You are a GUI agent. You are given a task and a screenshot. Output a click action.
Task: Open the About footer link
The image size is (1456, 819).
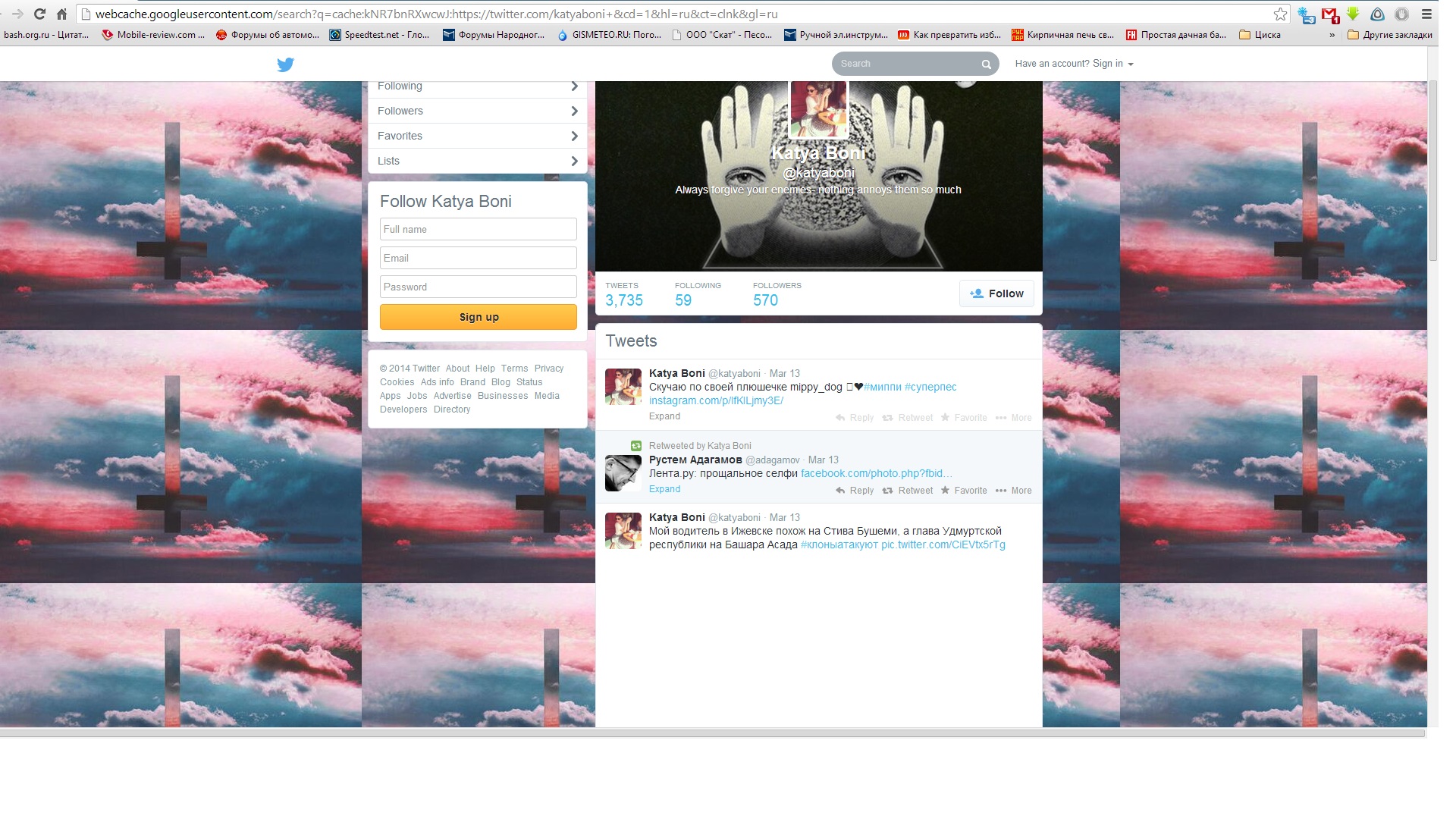pos(457,369)
